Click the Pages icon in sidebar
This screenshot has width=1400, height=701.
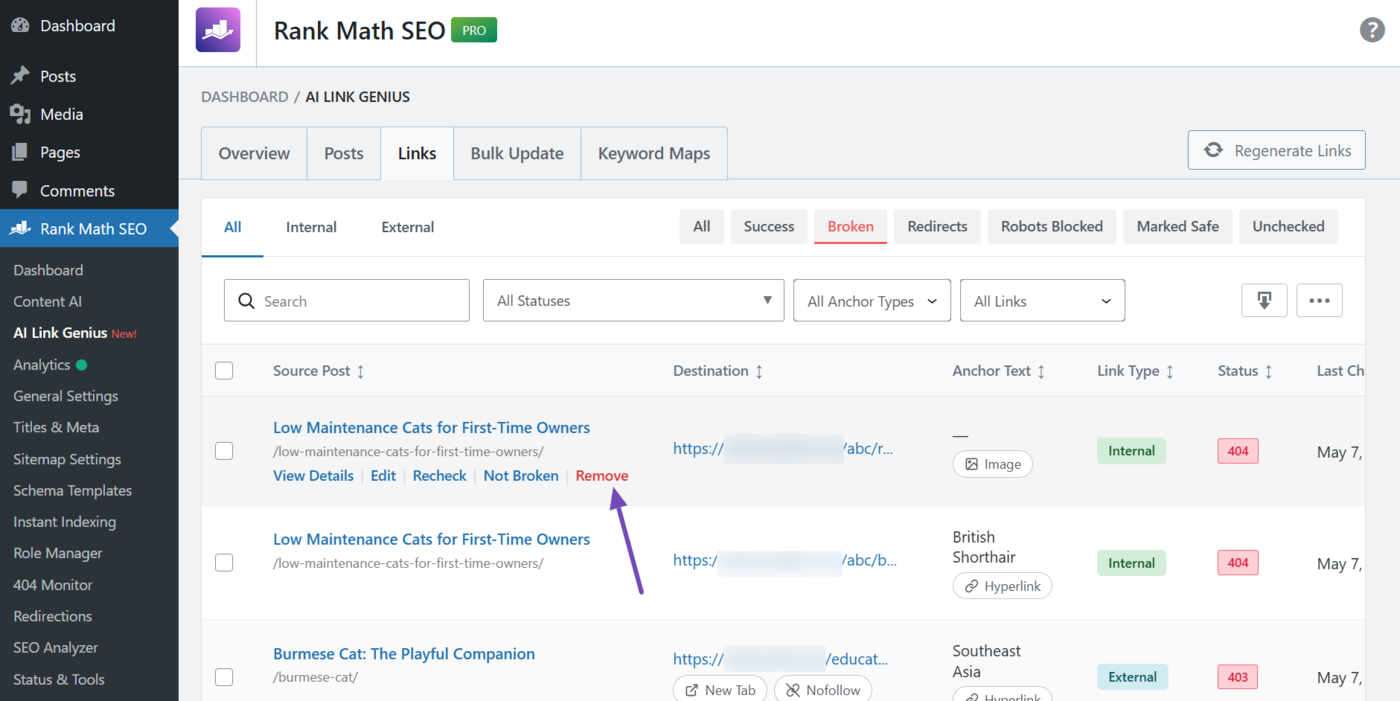[x=20, y=152]
